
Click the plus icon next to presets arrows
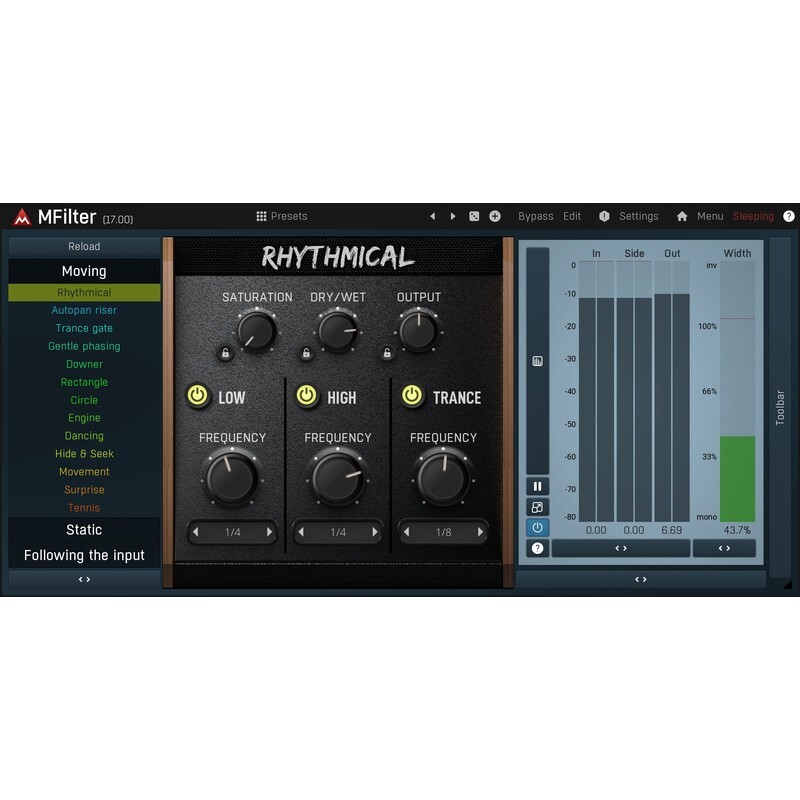tap(495, 216)
